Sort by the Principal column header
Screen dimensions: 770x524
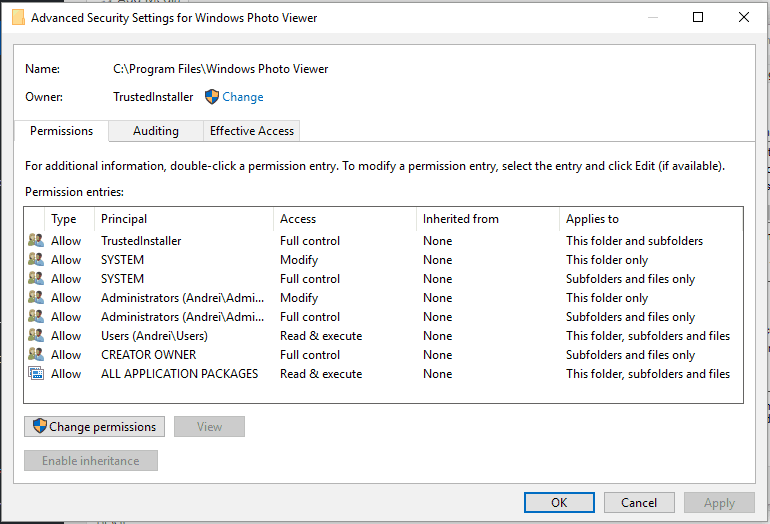[x=184, y=219]
